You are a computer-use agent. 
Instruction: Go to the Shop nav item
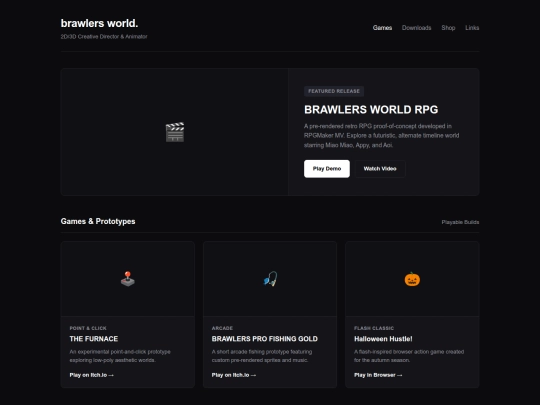[448, 28]
